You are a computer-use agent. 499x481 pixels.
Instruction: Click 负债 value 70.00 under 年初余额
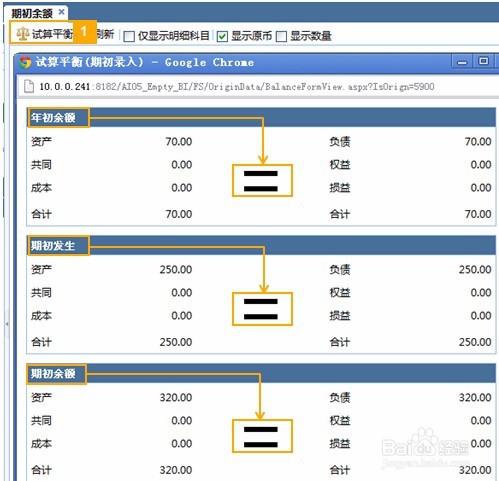click(x=478, y=142)
